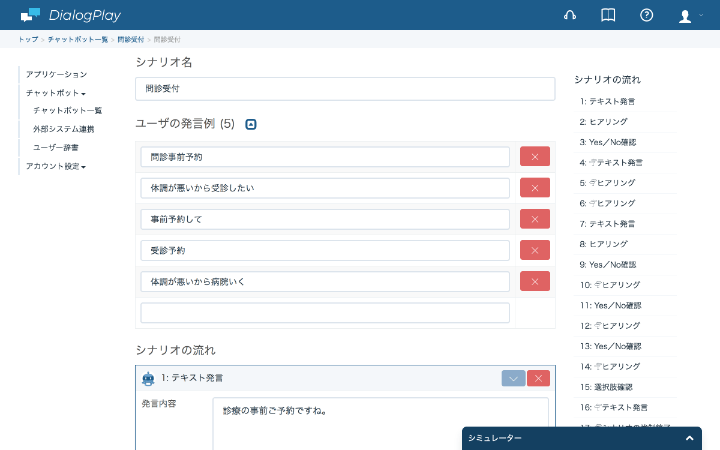
Task: Open 外部システム連携 in sidebar
Action: pos(63,129)
